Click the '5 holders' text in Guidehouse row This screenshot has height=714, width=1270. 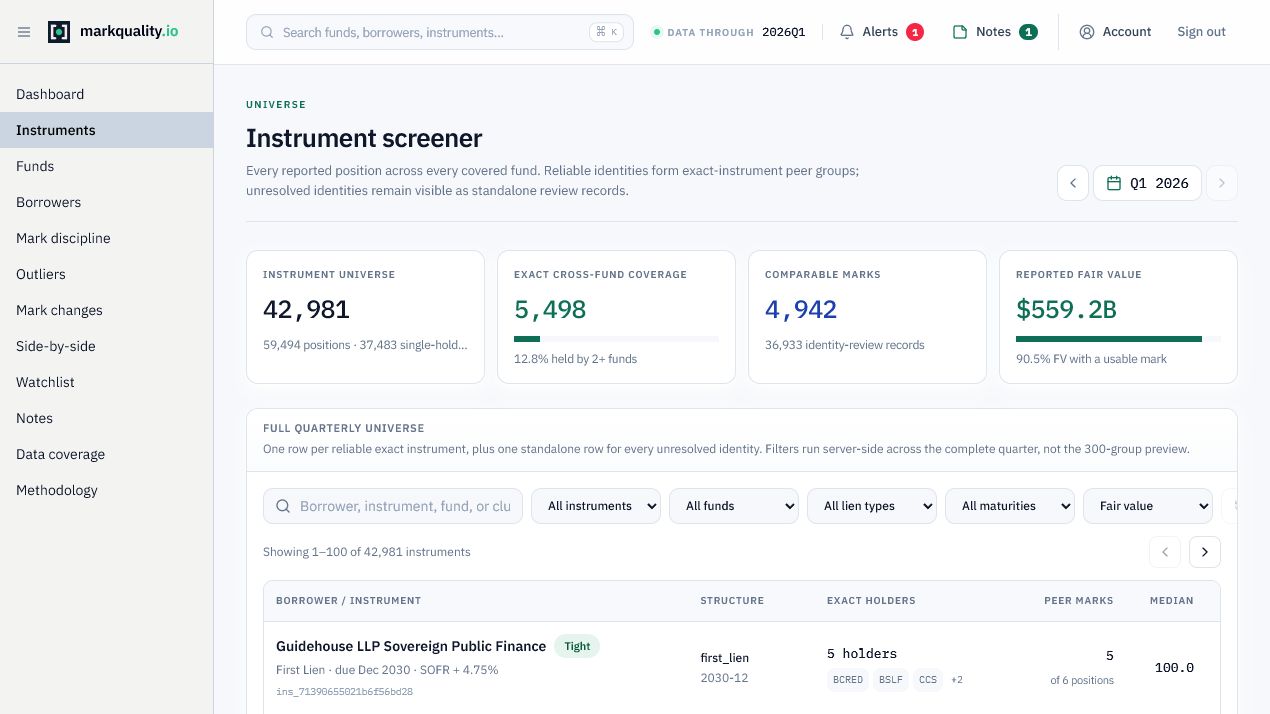(862, 654)
